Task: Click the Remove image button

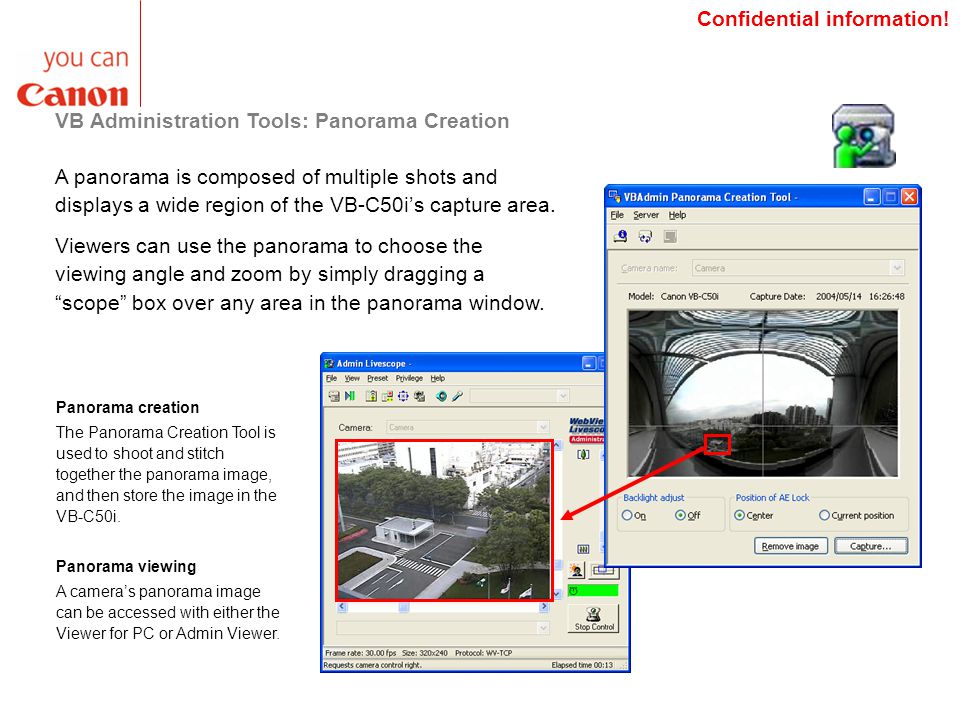Action: pyautogui.click(x=790, y=546)
